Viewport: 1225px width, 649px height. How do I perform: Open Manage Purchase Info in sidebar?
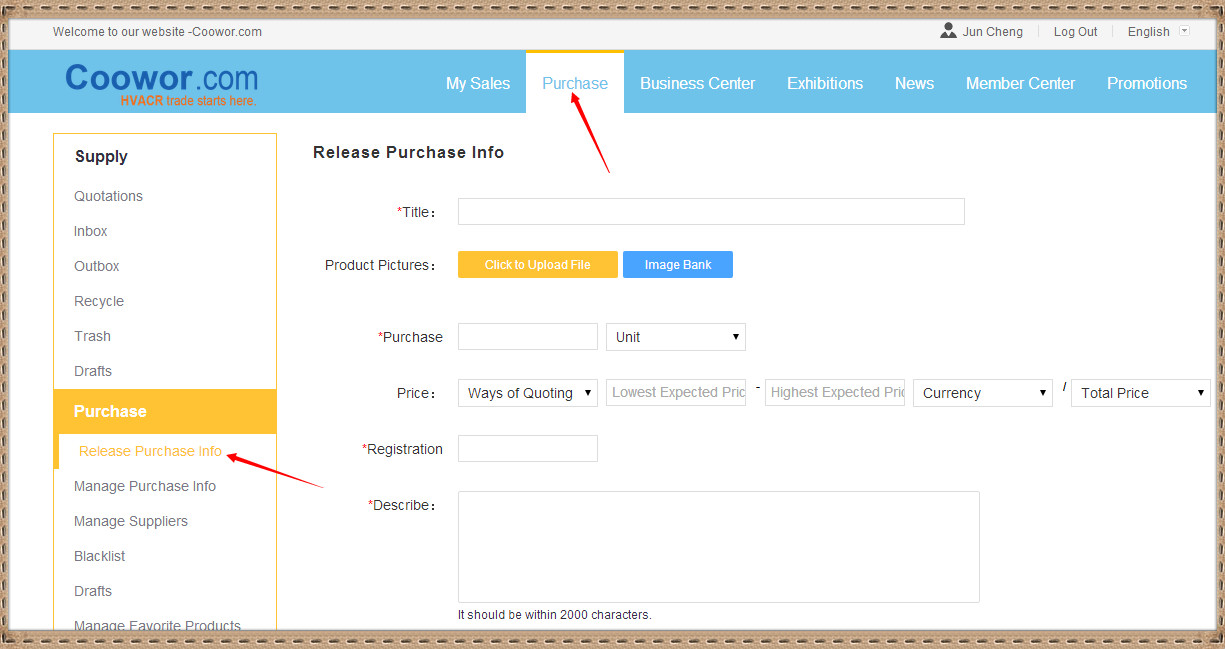coord(145,486)
